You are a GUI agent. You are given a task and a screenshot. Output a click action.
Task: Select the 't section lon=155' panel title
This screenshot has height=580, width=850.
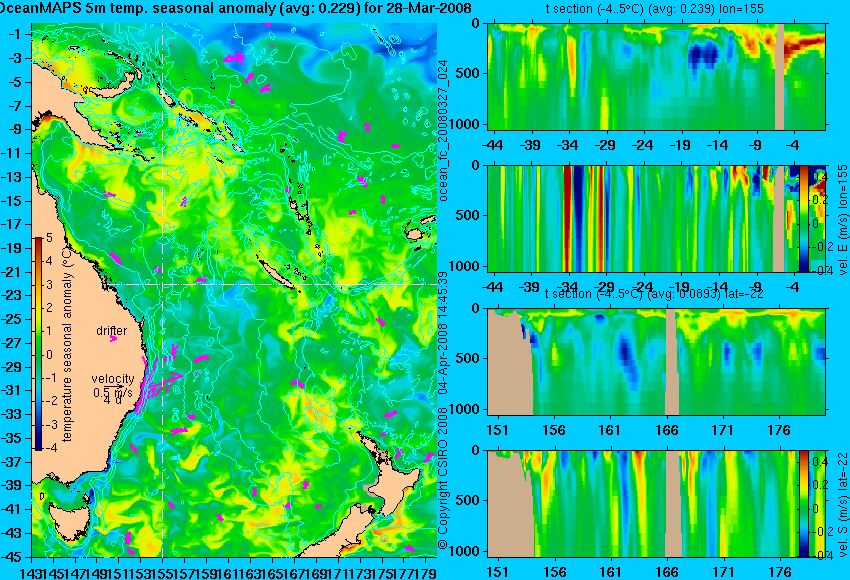point(654,9)
